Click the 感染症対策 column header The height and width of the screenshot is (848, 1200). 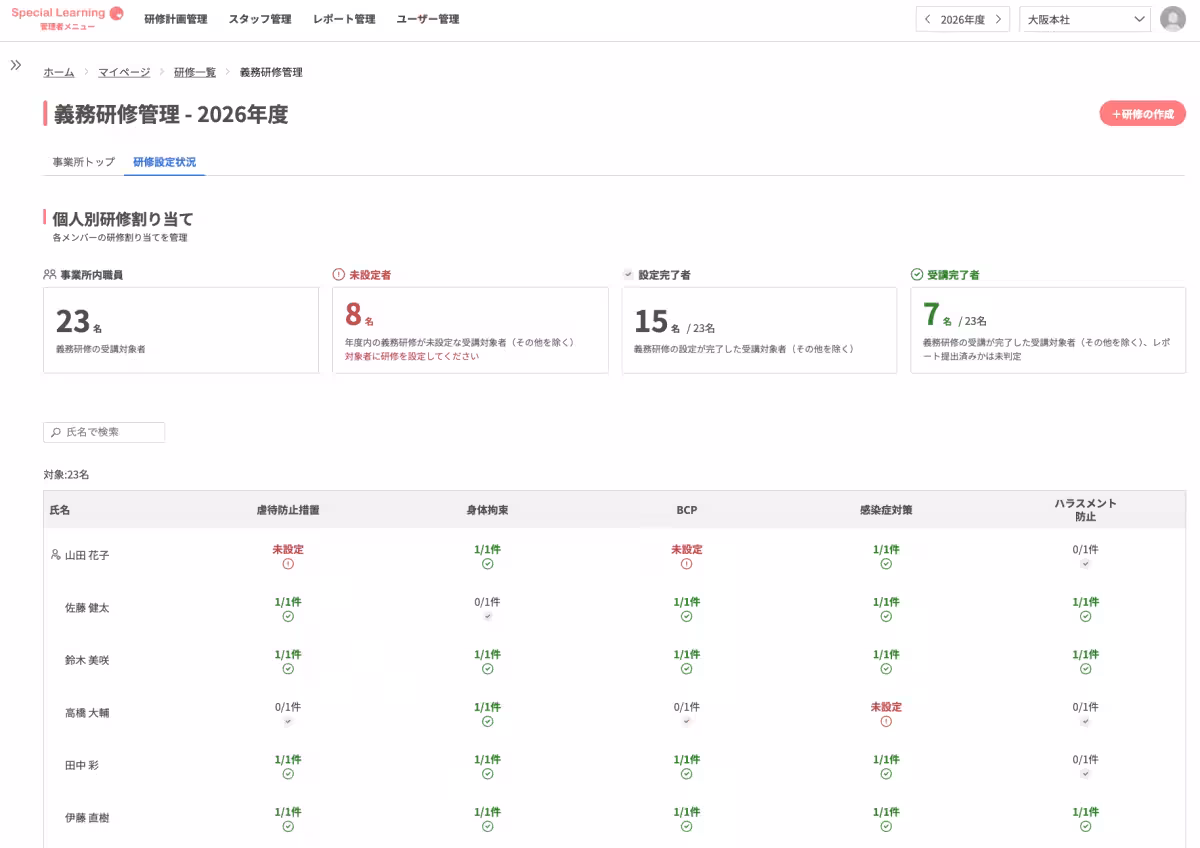[x=886, y=510]
